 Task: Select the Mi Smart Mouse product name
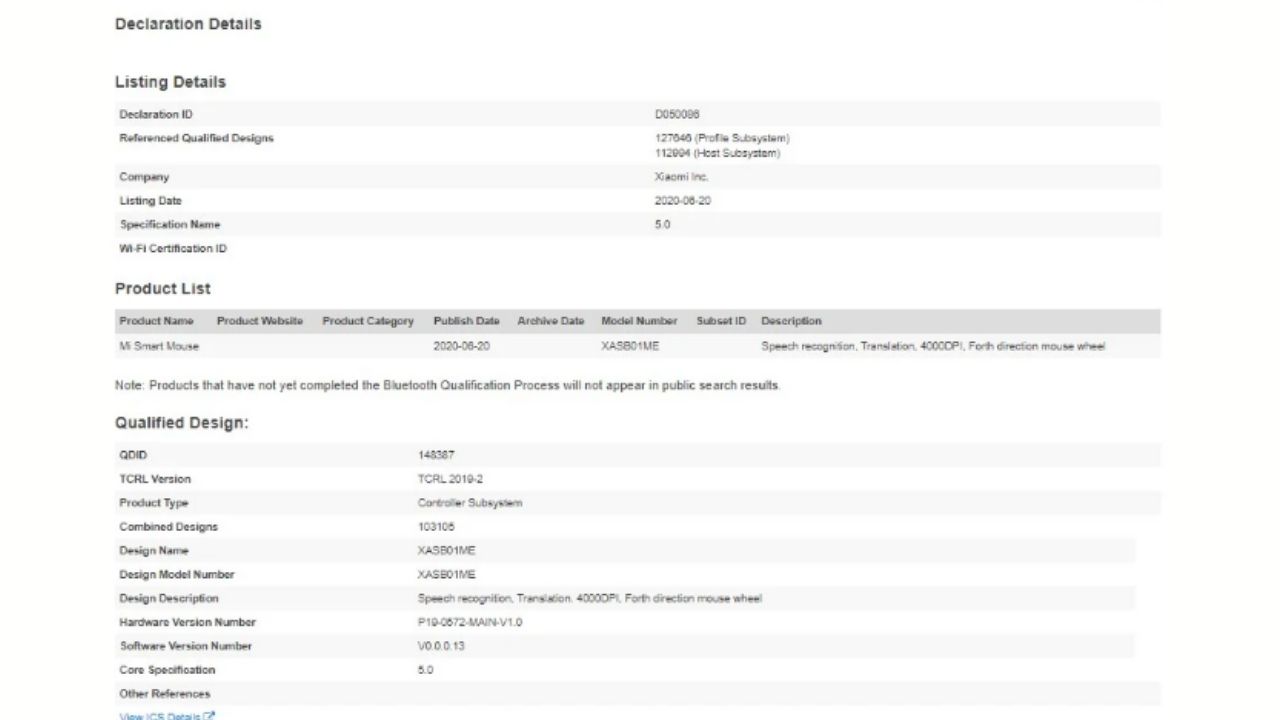click(159, 347)
